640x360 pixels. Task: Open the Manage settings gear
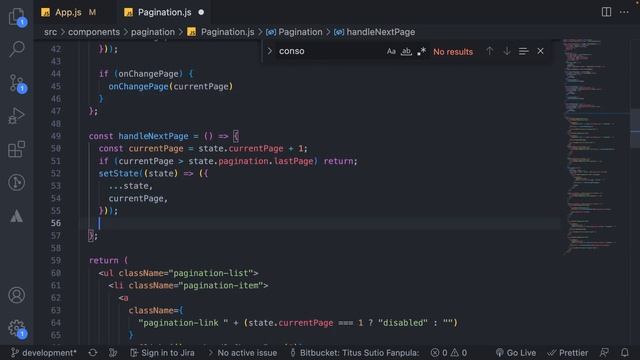click(17, 329)
